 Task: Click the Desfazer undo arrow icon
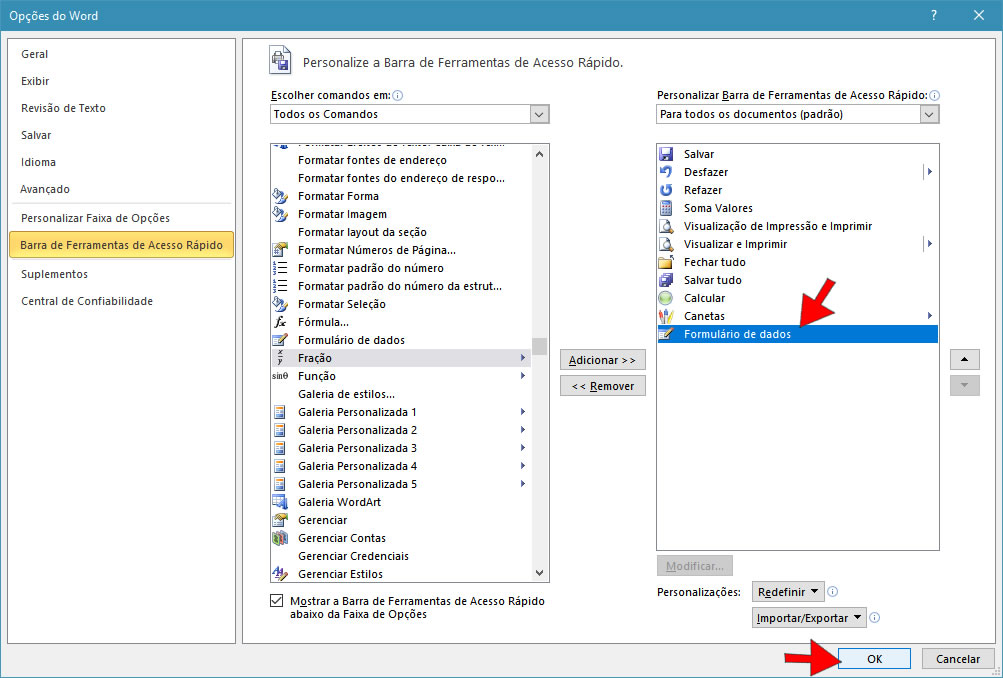click(x=666, y=172)
